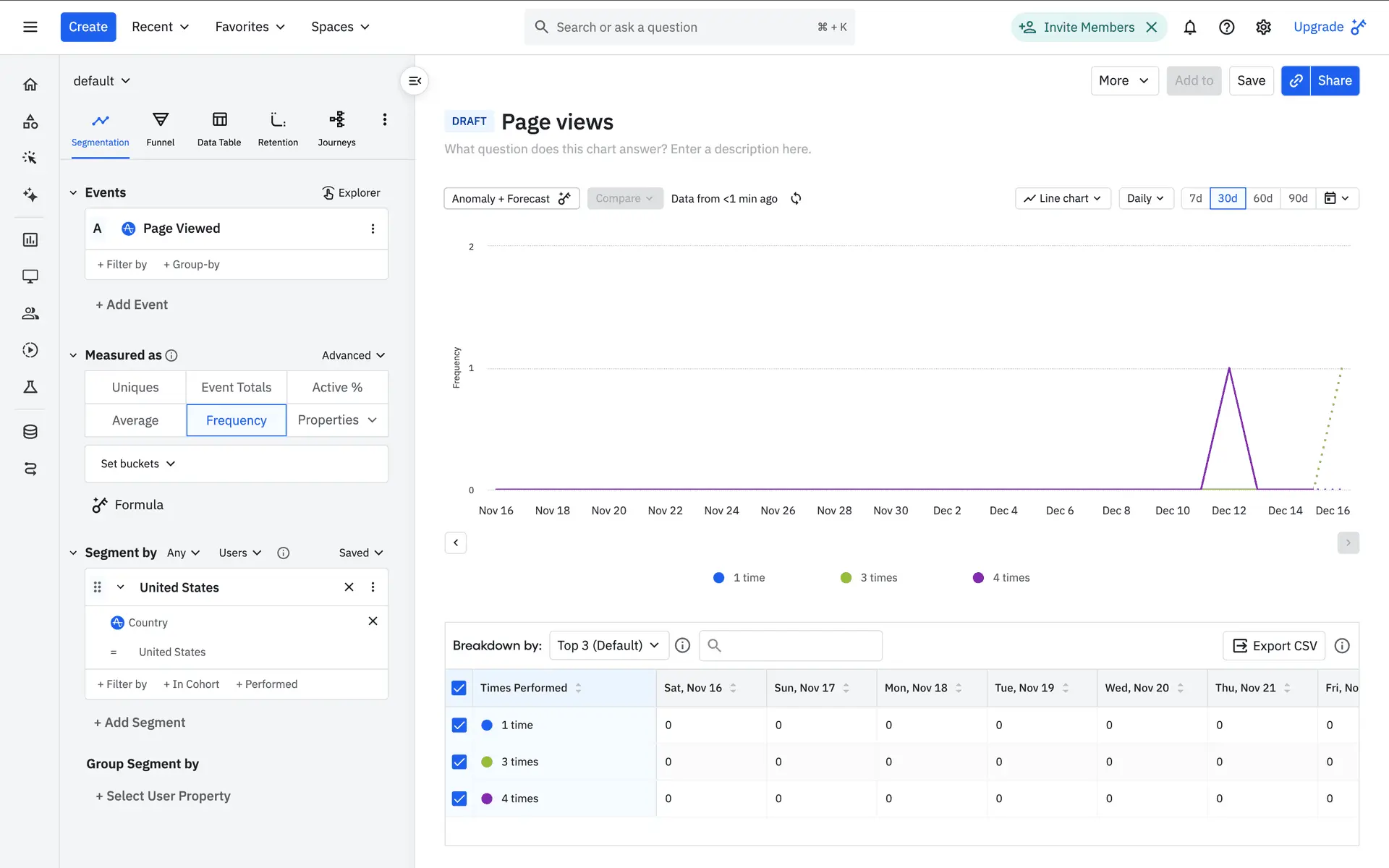Refresh chart data with reload icon

tap(796, 198)
